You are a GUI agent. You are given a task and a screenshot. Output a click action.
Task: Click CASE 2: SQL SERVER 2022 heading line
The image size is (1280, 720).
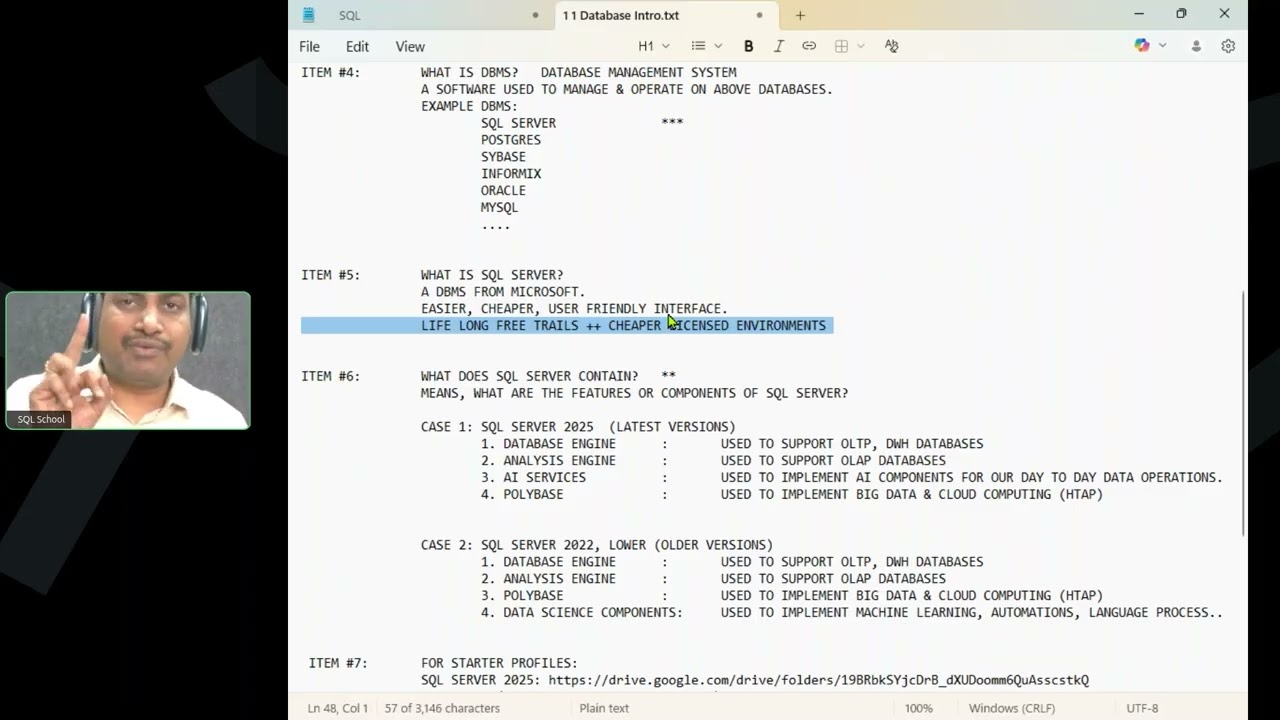[x=597, y=545]
